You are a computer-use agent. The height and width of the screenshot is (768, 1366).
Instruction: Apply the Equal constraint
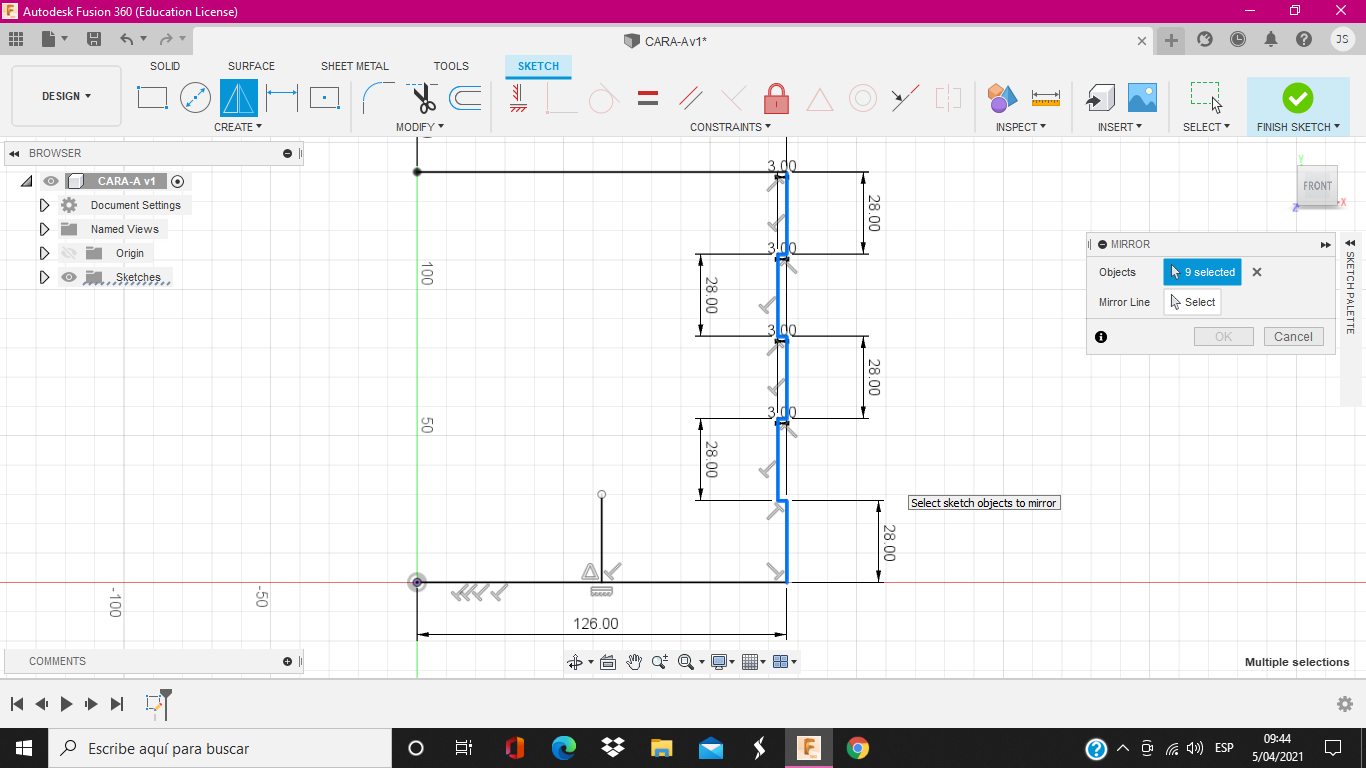pos(648,98)
